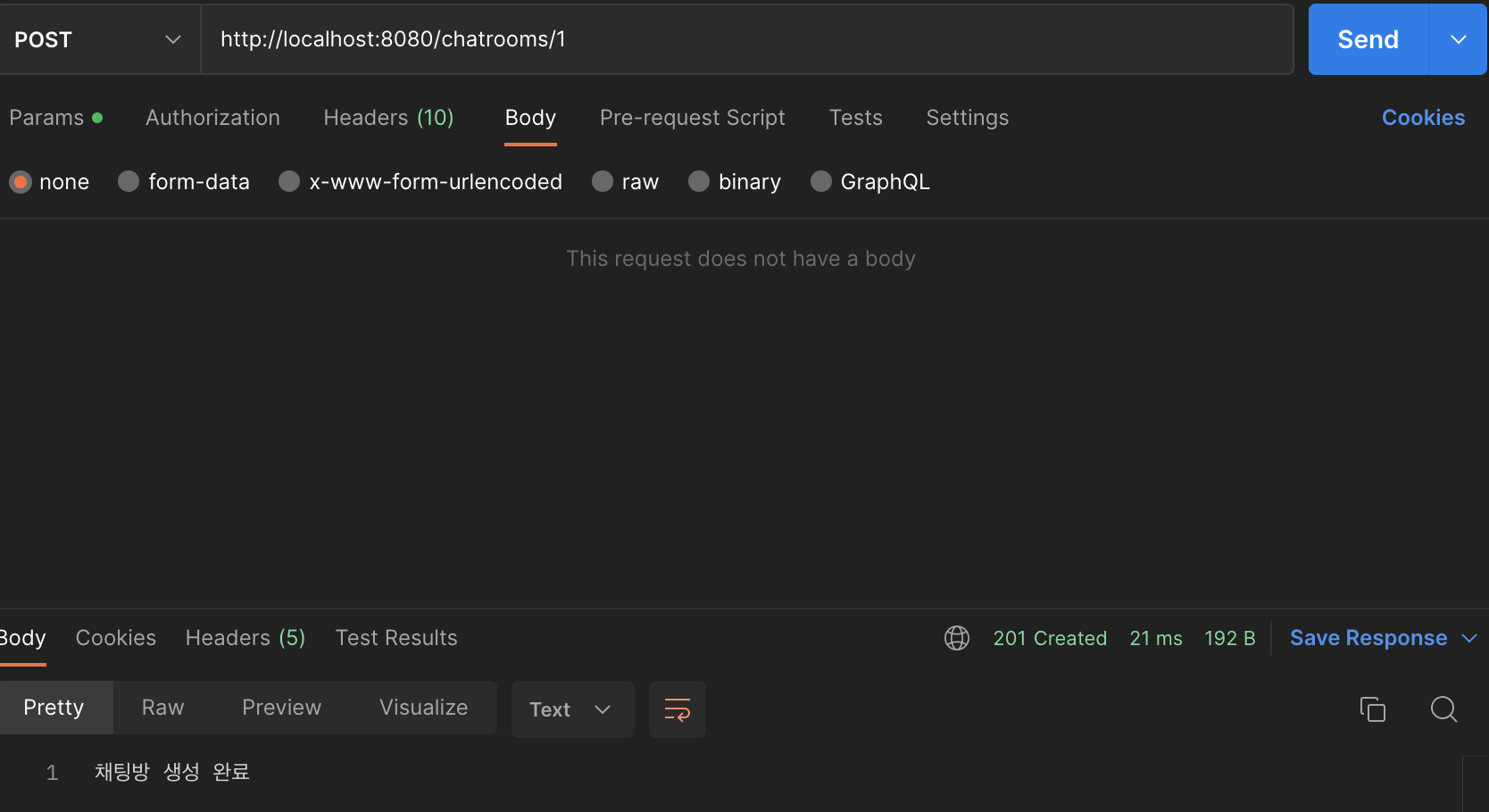Select the request Body tab

tap(530, 118)
